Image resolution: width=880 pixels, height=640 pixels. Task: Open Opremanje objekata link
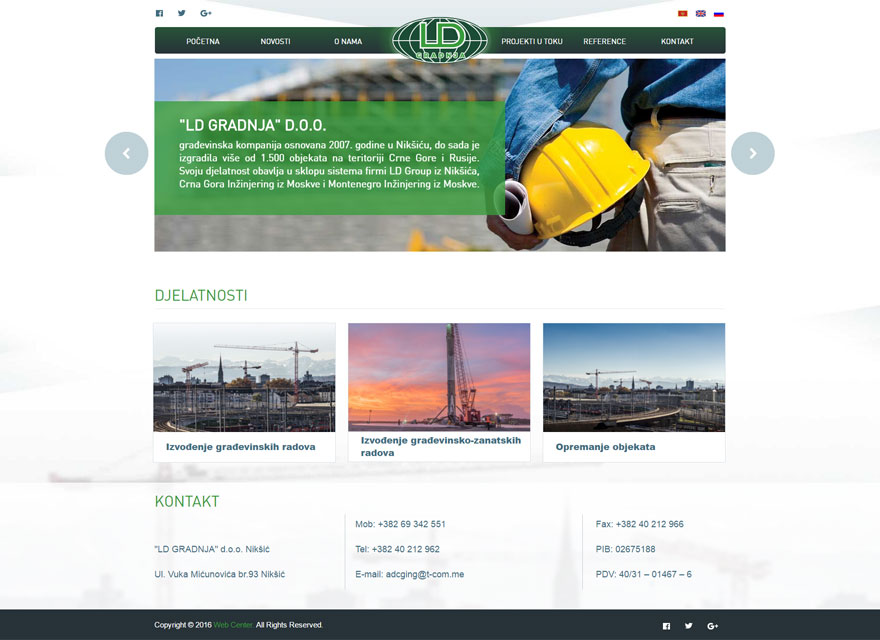(x=606, y=447)
